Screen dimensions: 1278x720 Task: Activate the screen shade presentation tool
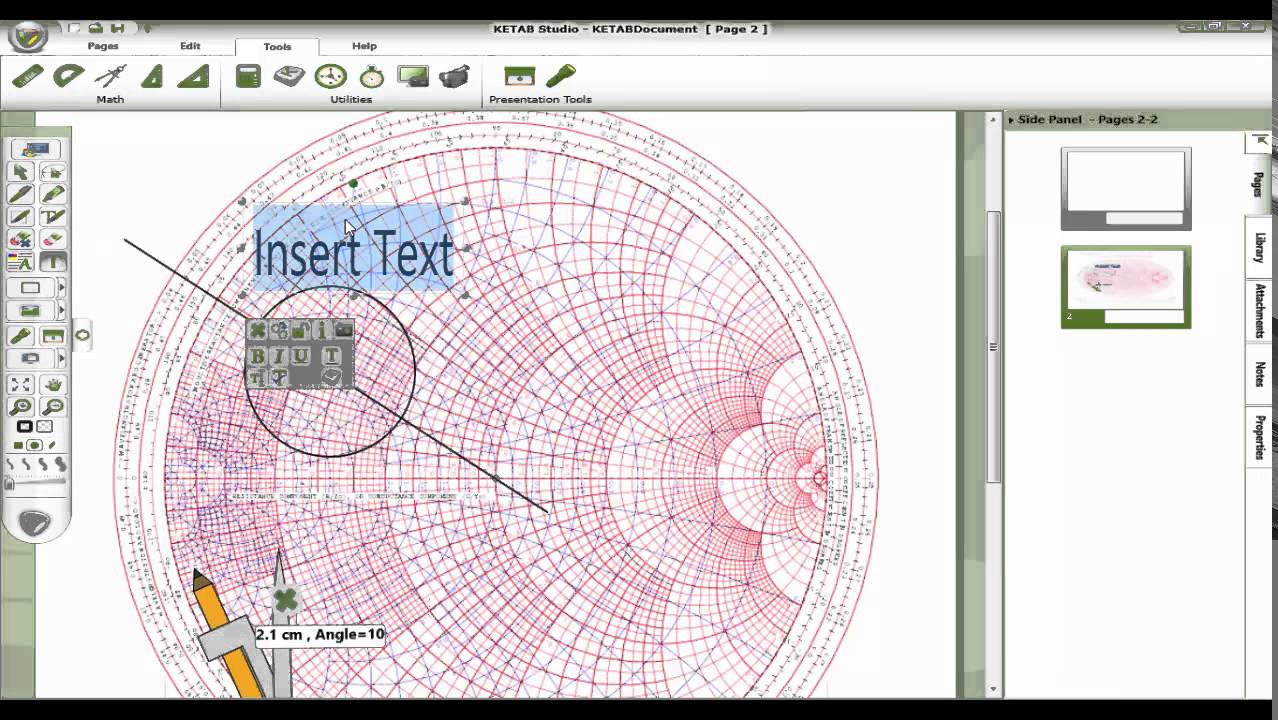point(519,76)
